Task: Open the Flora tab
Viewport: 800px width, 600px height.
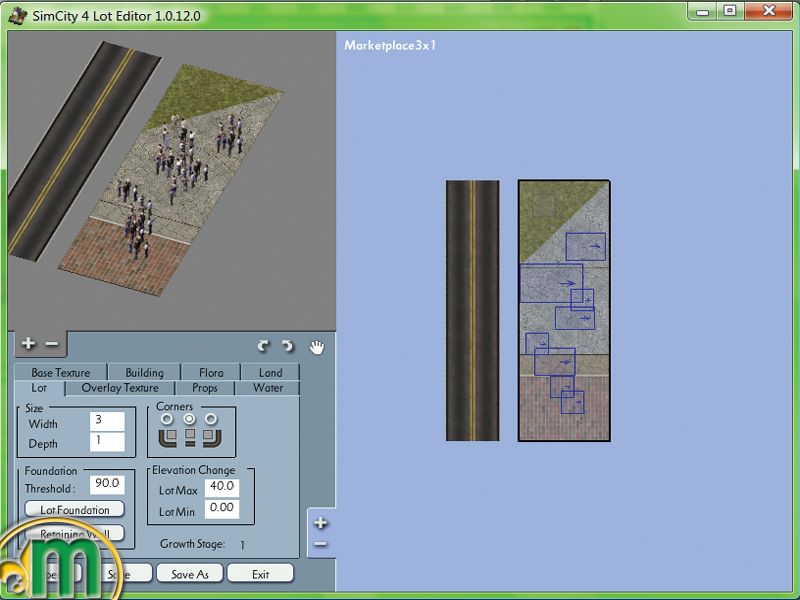Action: (x=211, y=372)
